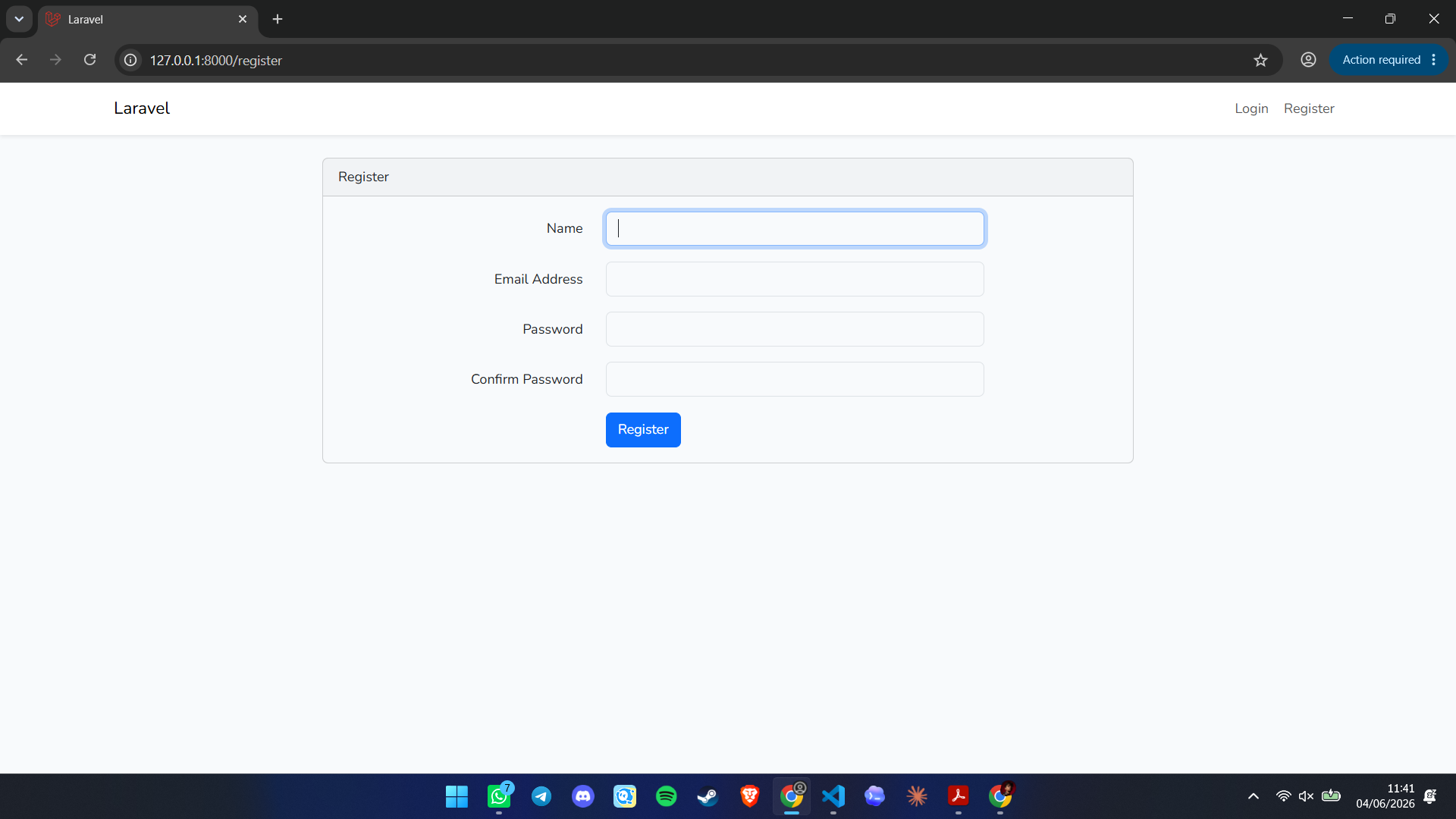This screenshot has height=819, width=1456.
Task: Open Telegram from the taskbar
Action: [541, 796]
